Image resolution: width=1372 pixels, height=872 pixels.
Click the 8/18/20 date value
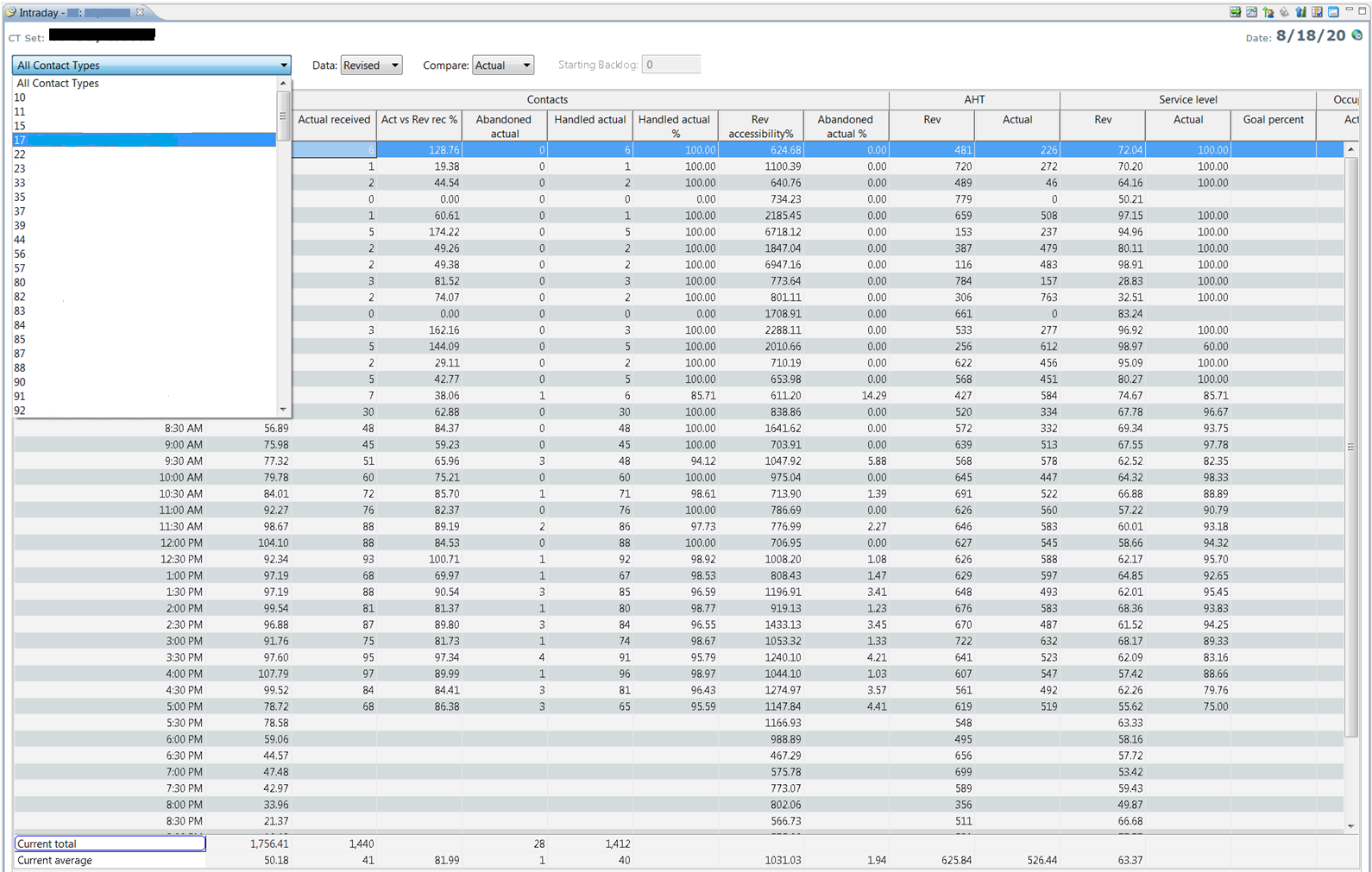point(1311,35)
